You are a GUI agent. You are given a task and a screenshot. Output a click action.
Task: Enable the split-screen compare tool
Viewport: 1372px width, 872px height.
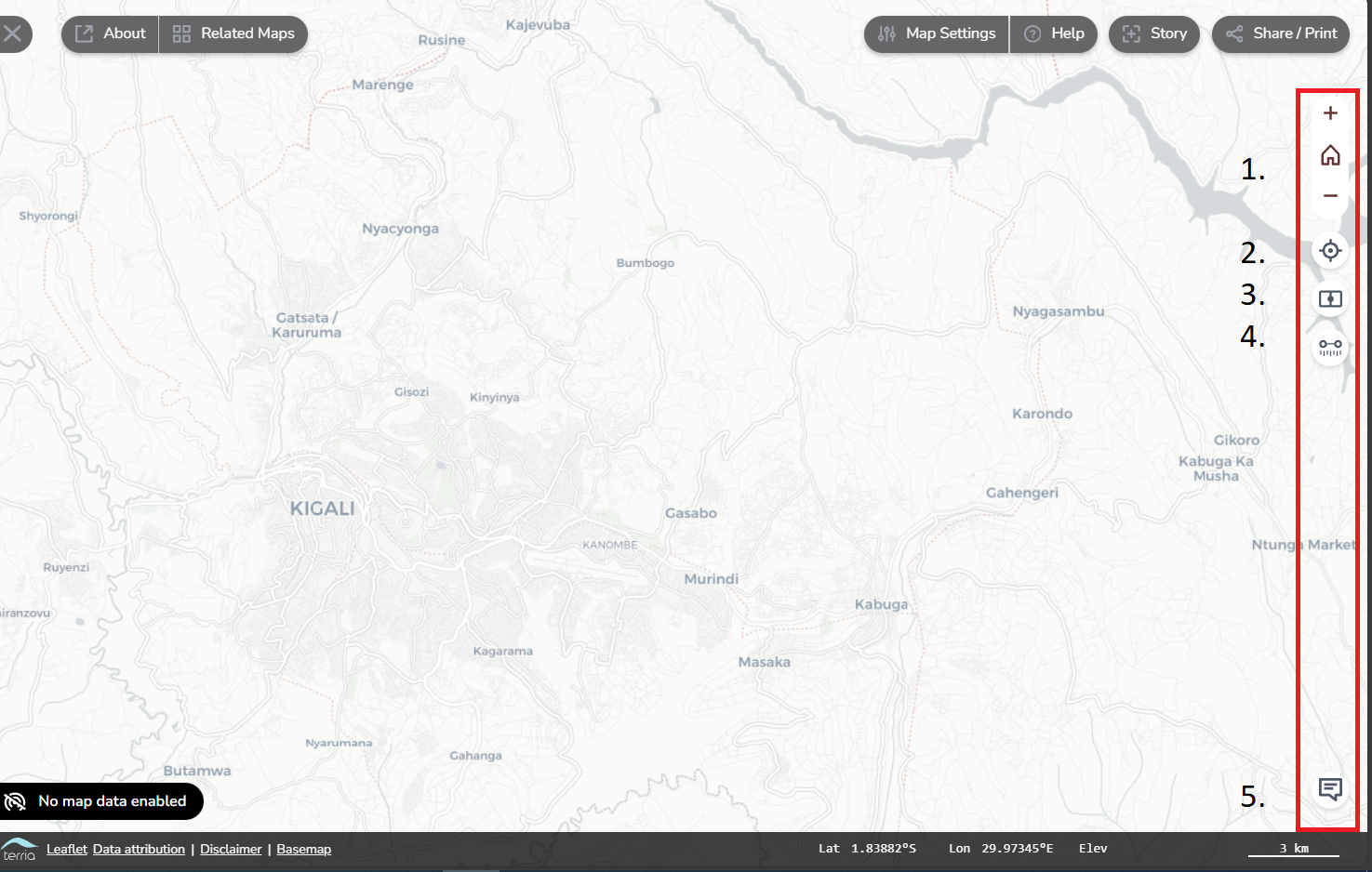(1330, 299)
